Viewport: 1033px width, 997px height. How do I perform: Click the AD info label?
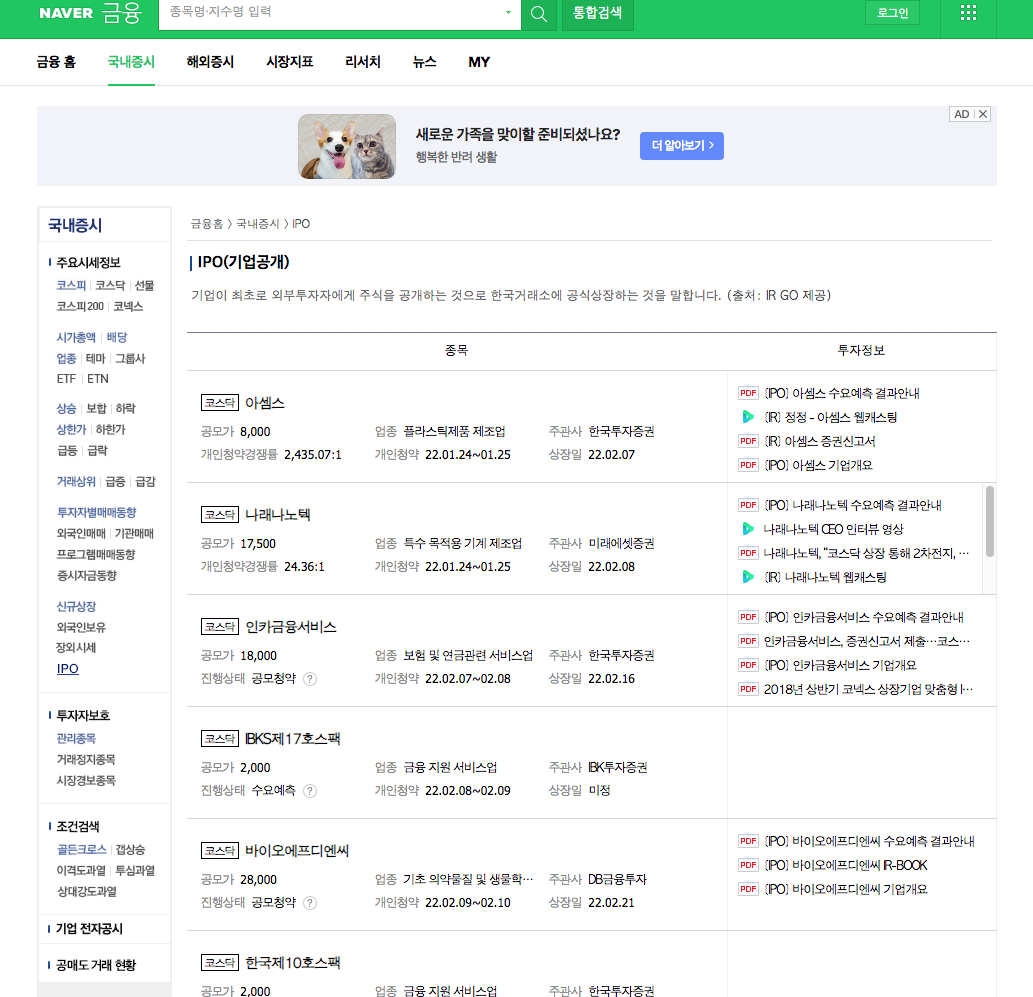pos(961,114)
